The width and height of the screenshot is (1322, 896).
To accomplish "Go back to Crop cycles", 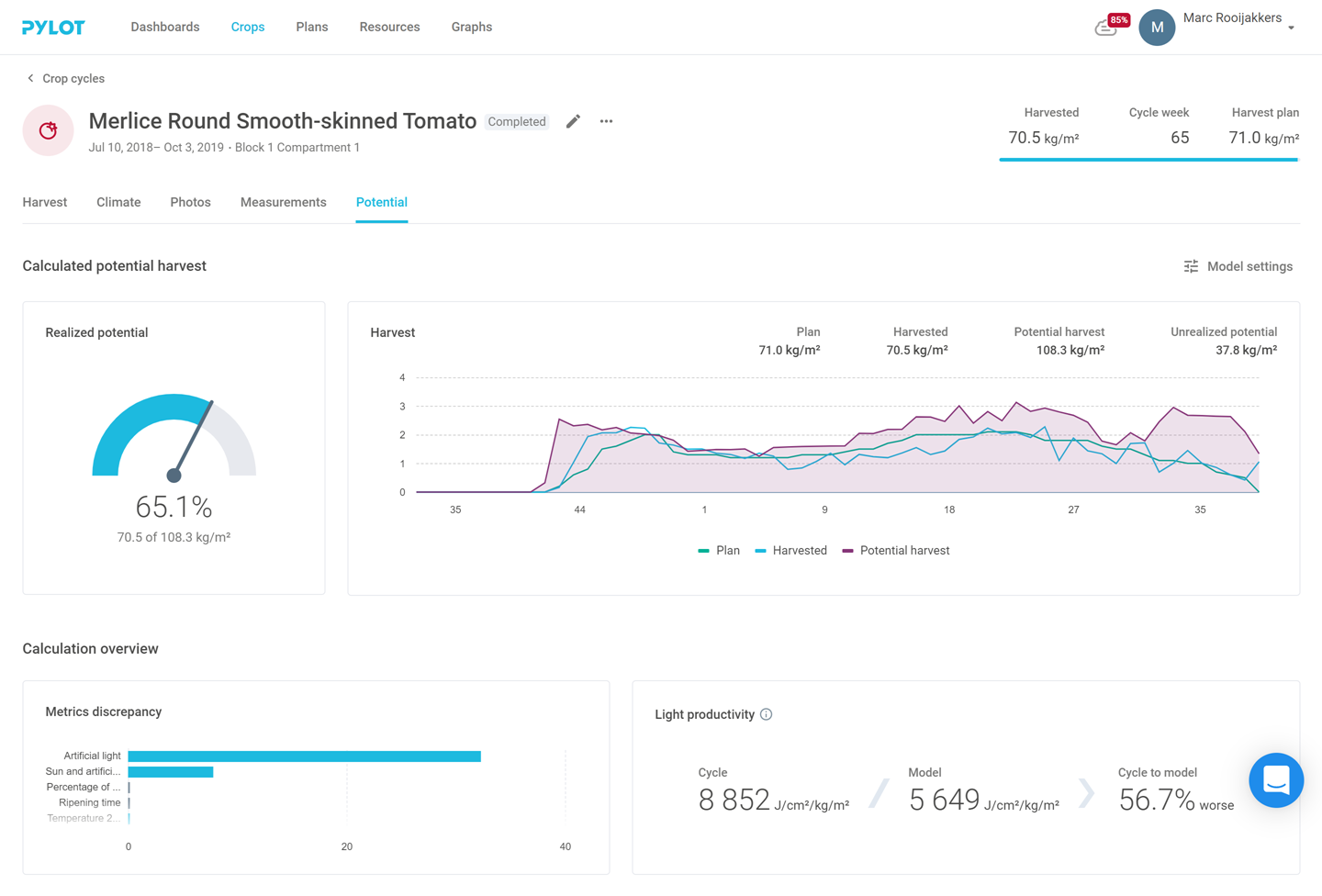I will point(65,79).
